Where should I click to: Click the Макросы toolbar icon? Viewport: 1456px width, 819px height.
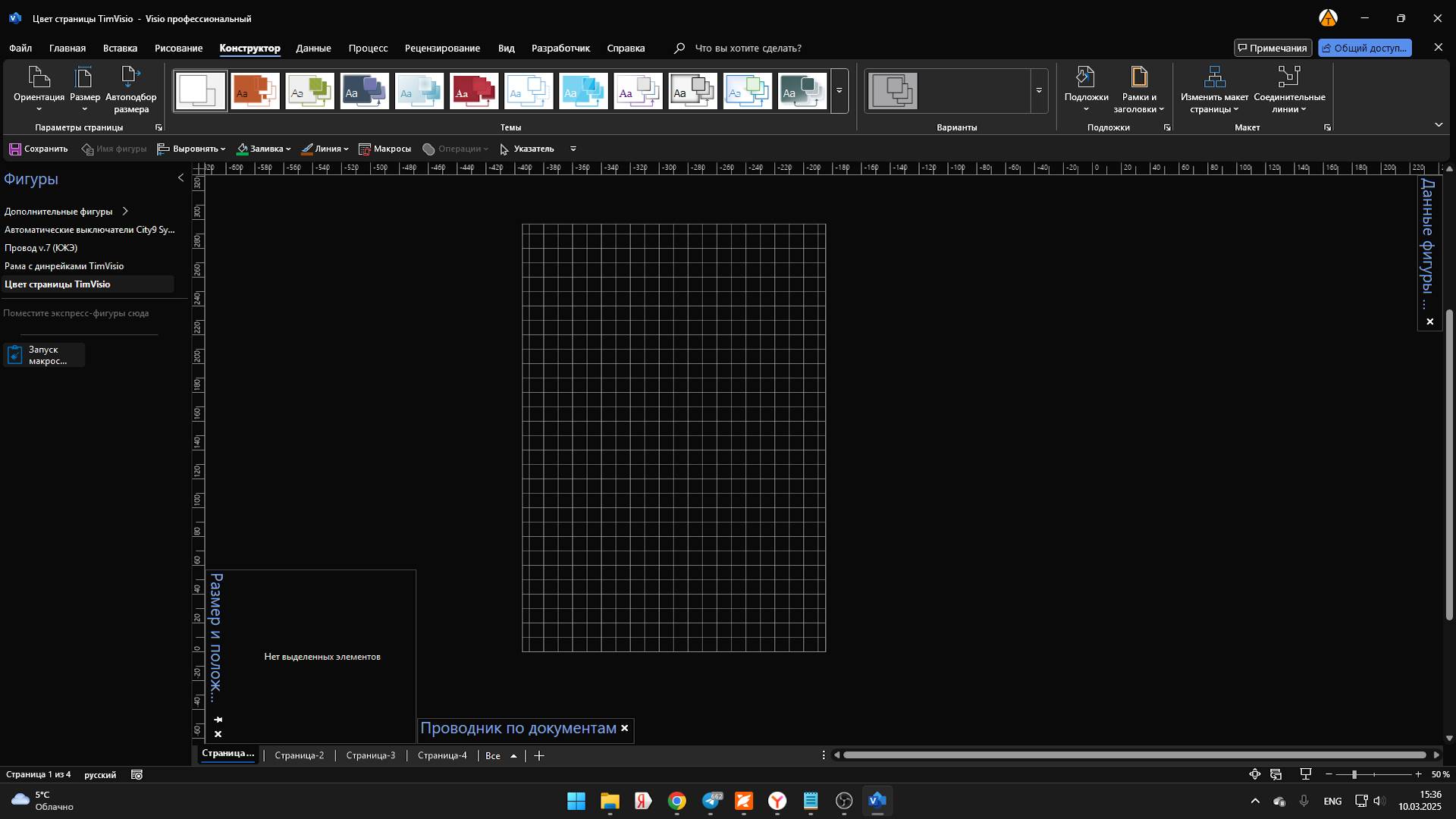pyautogui.click(x=365, y=149)
